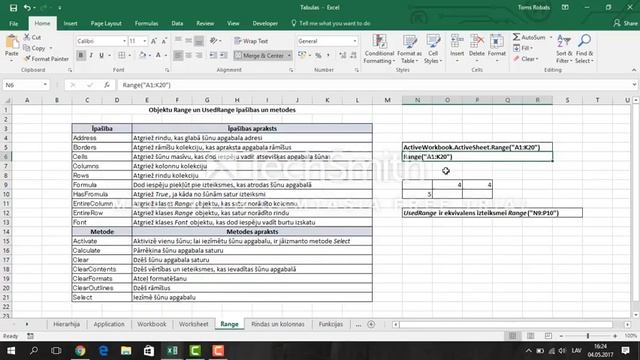Screen dimensions: 640x360
Task: Undo the last action
Action: click(27, 8)
